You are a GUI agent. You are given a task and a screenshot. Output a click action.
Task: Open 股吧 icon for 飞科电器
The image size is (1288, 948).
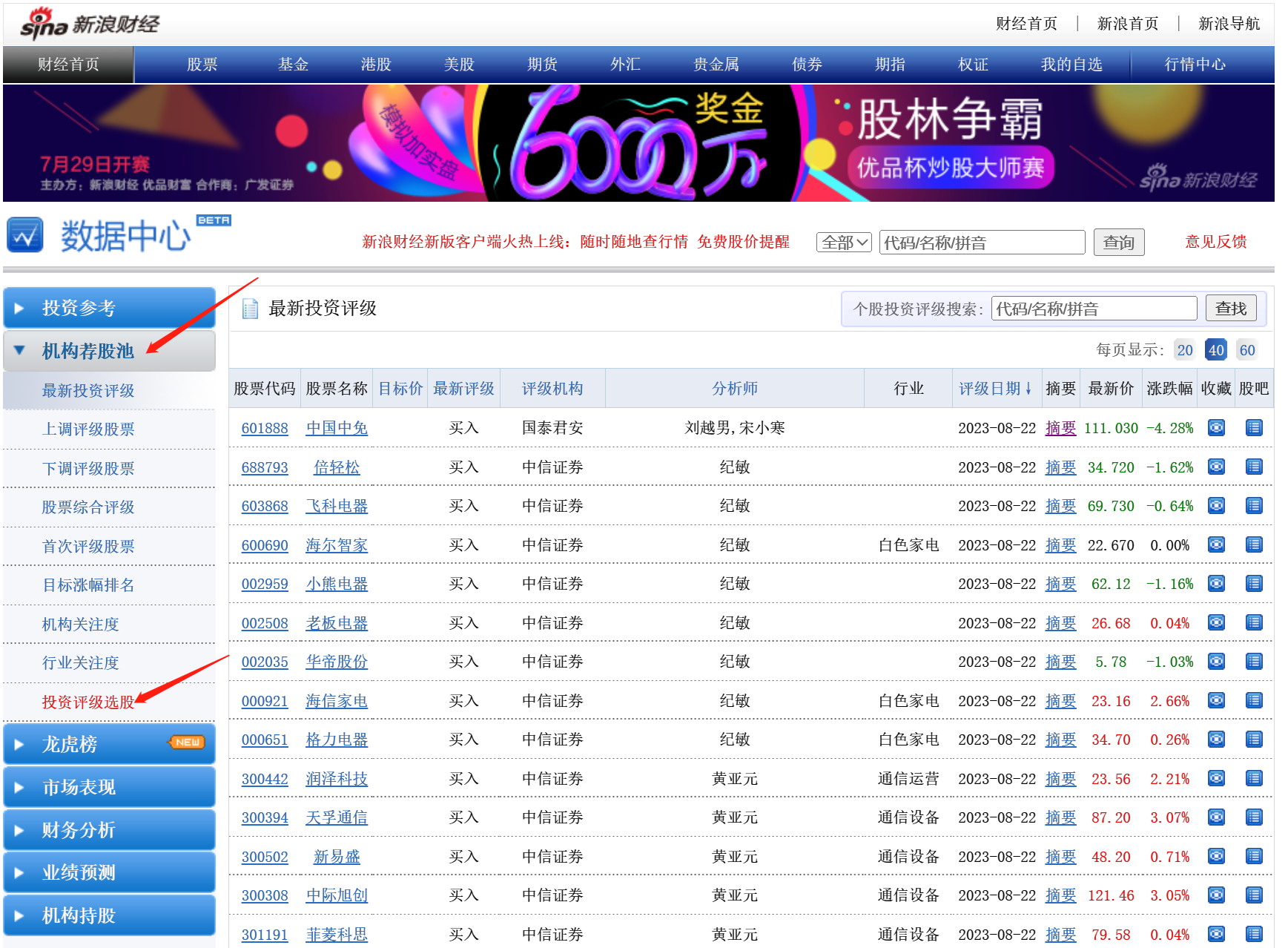pyautogui.click(x=1254, y=506)
